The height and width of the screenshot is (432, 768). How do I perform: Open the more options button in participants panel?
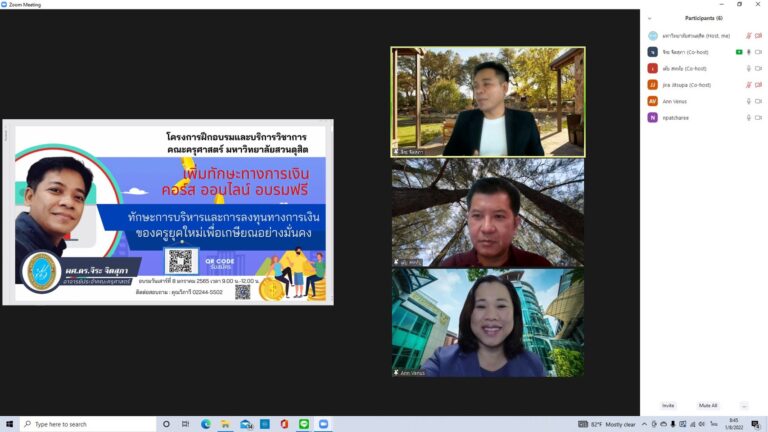click(x=744, y=406)
